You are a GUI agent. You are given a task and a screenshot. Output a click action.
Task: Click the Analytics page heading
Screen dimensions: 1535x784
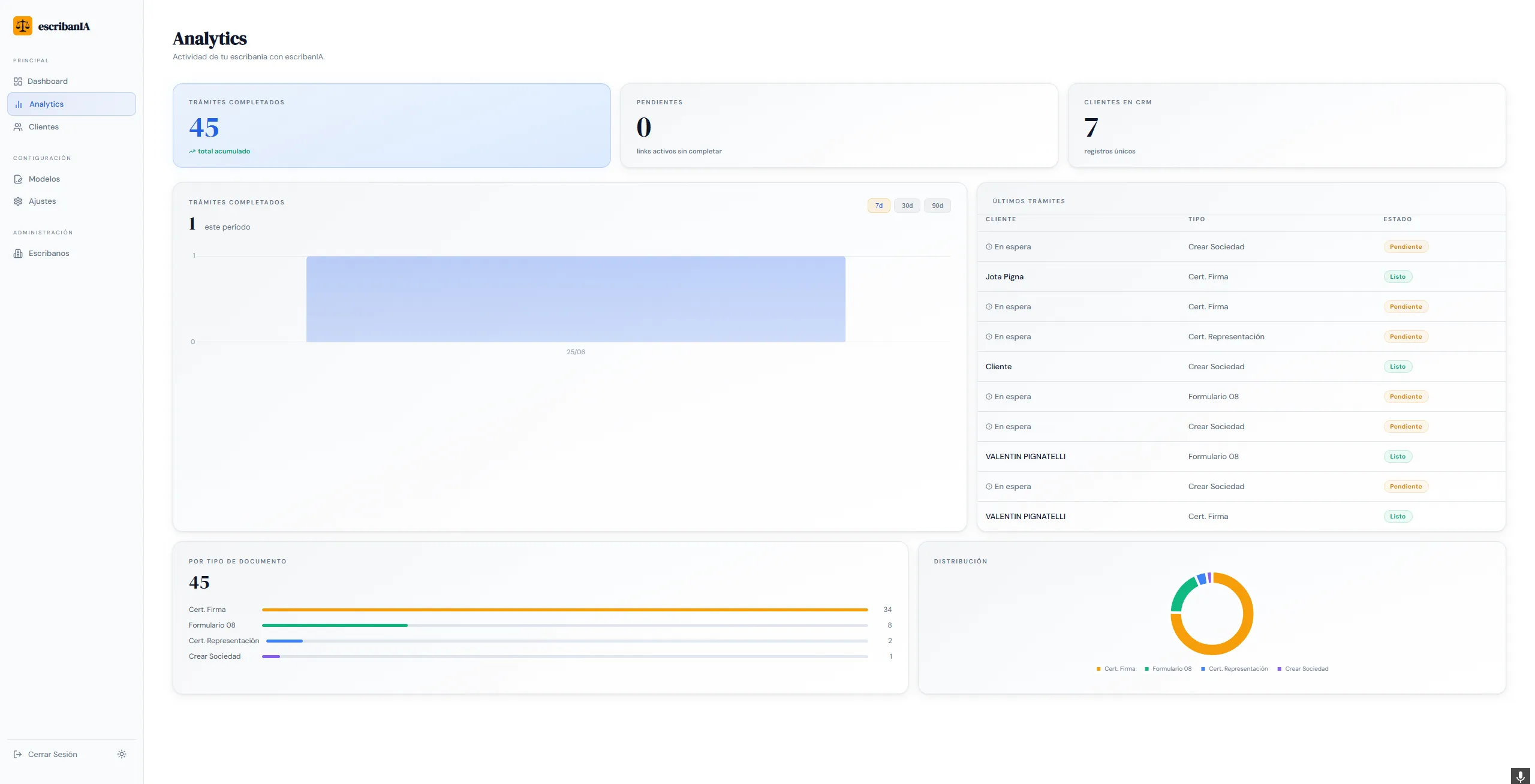coord(210,38)
